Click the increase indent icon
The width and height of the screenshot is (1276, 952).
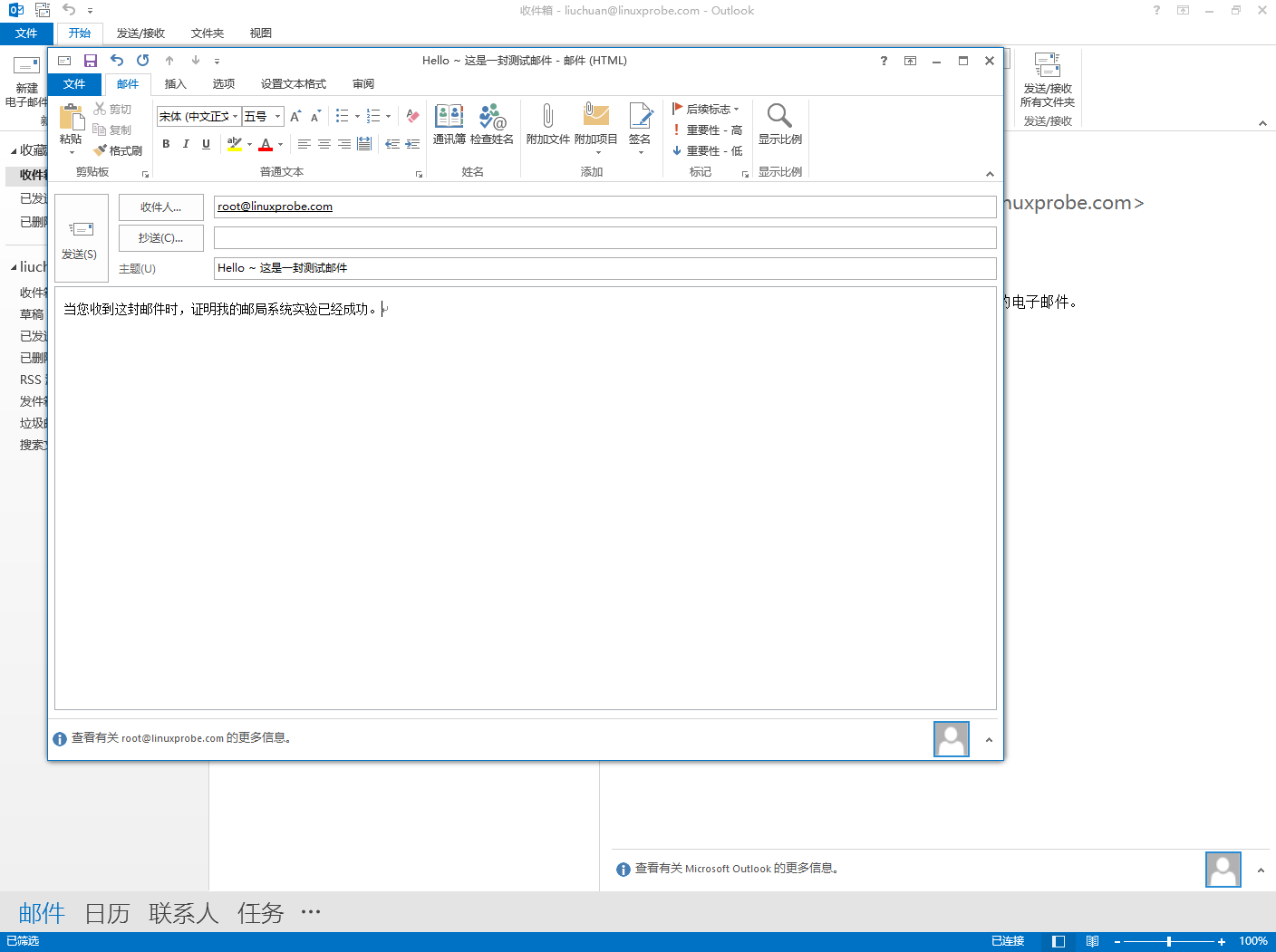pyautogui.click(x=412, y=144)
